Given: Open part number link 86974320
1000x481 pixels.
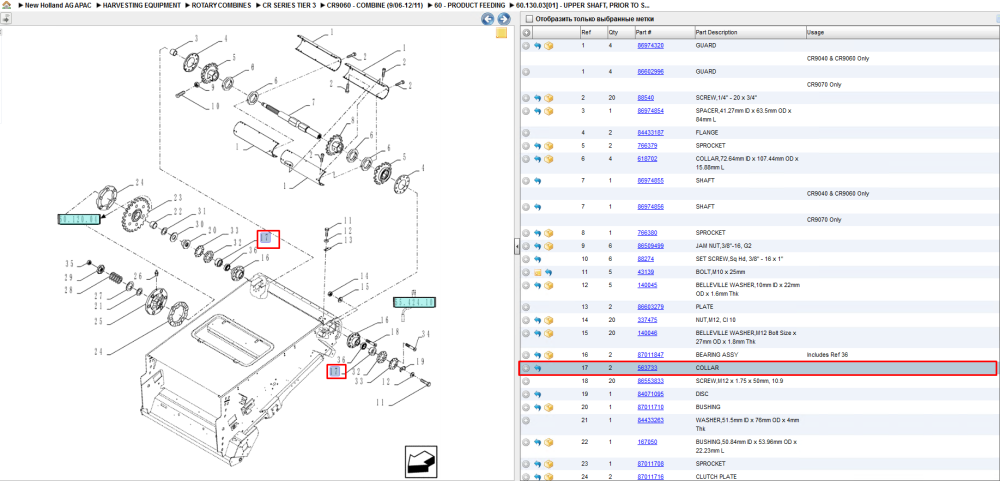Looking at the screenshot, I should (651, 46).
